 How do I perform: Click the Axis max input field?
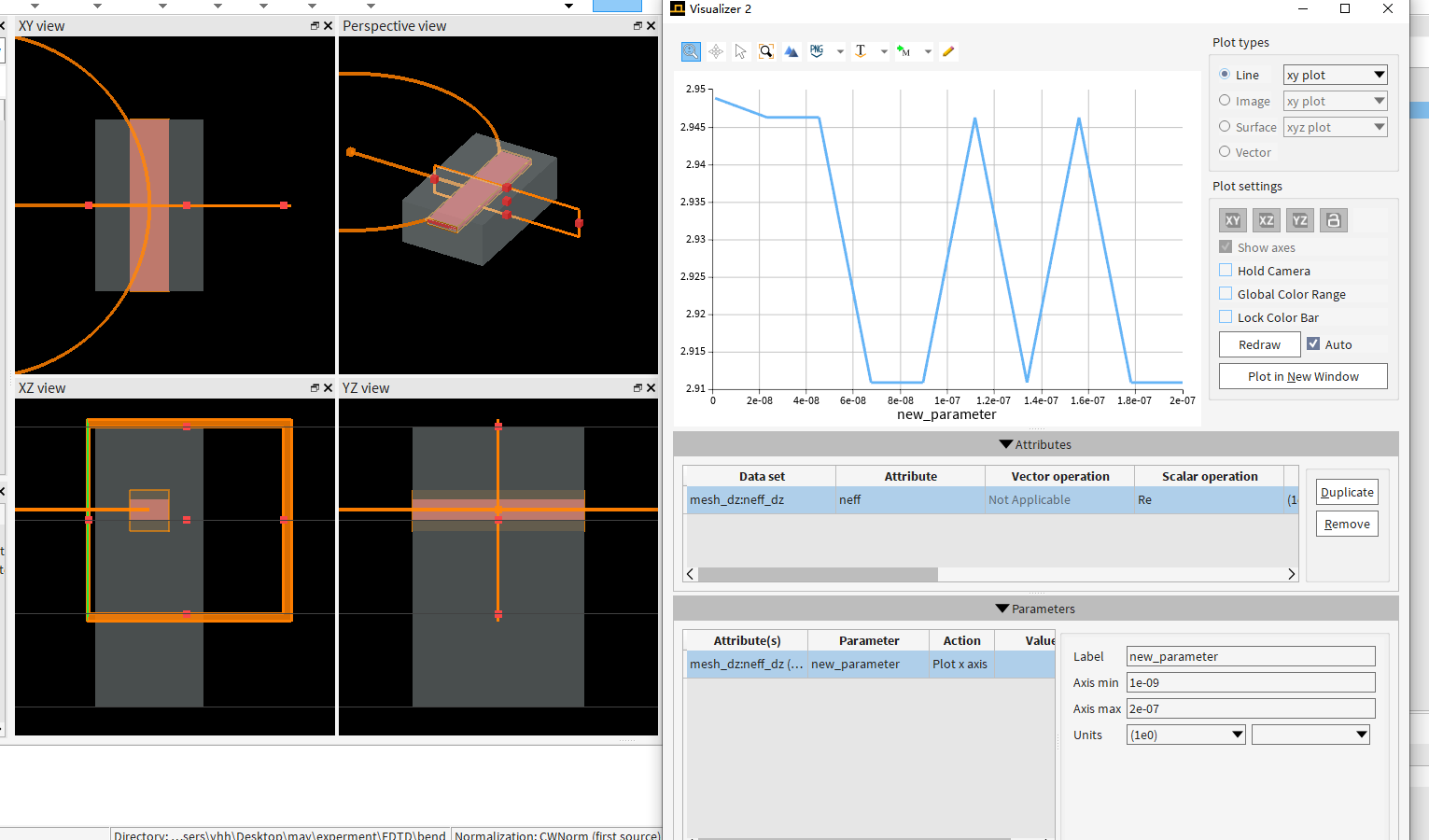[x=1250, y=708]
